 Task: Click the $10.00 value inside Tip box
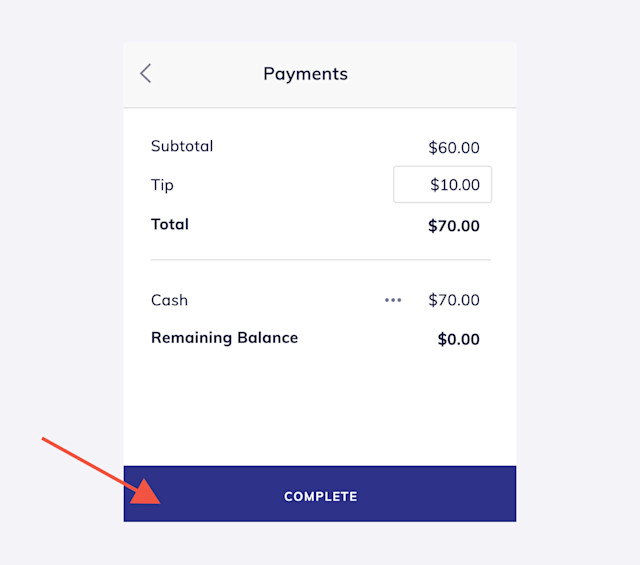(x=455, y=185)
